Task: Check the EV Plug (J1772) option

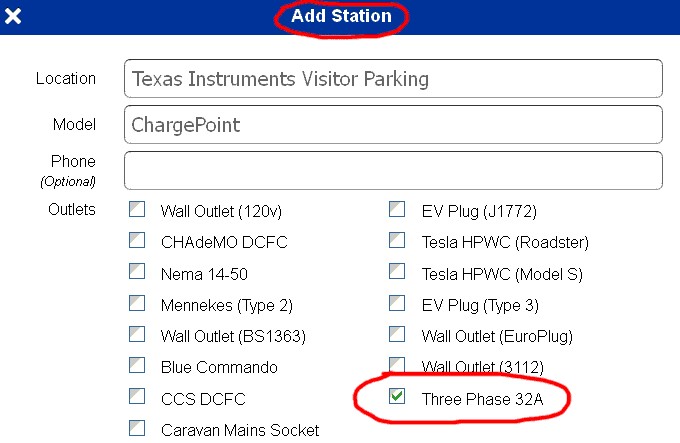Action: pyautogui.click(x=397, y=210)
